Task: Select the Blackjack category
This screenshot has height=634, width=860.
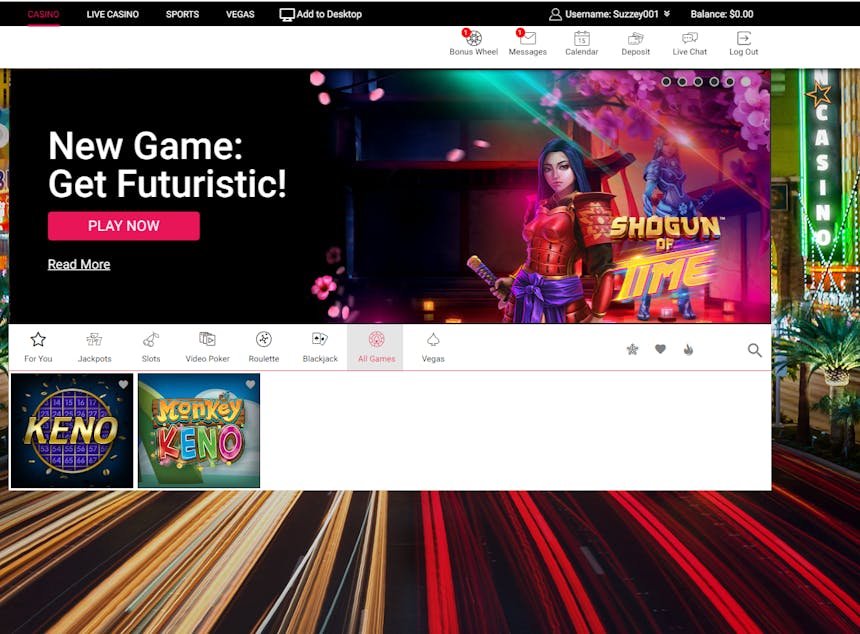Action: (x=320, y=347)
